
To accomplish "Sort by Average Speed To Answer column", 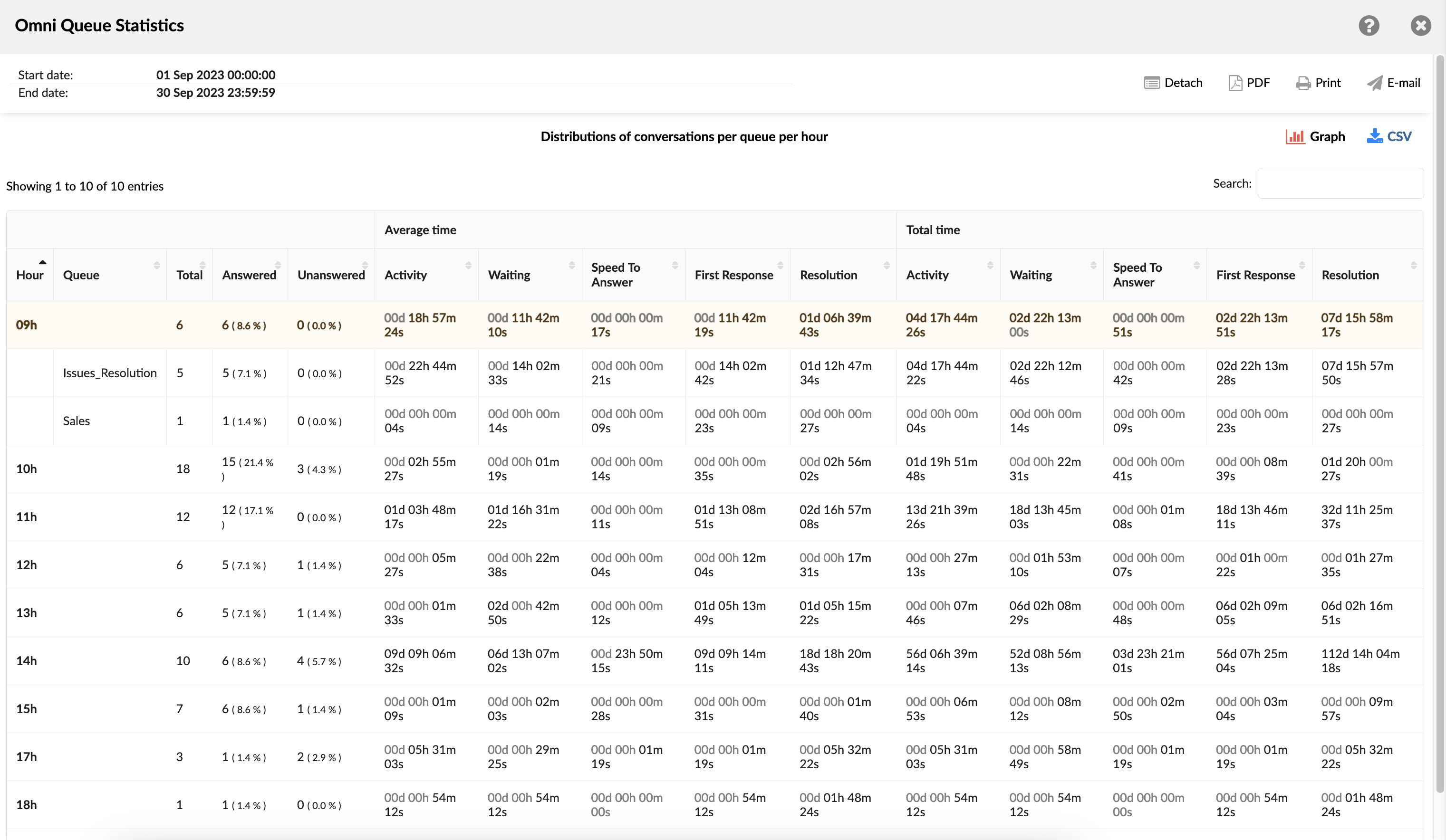I will [633, 275].
